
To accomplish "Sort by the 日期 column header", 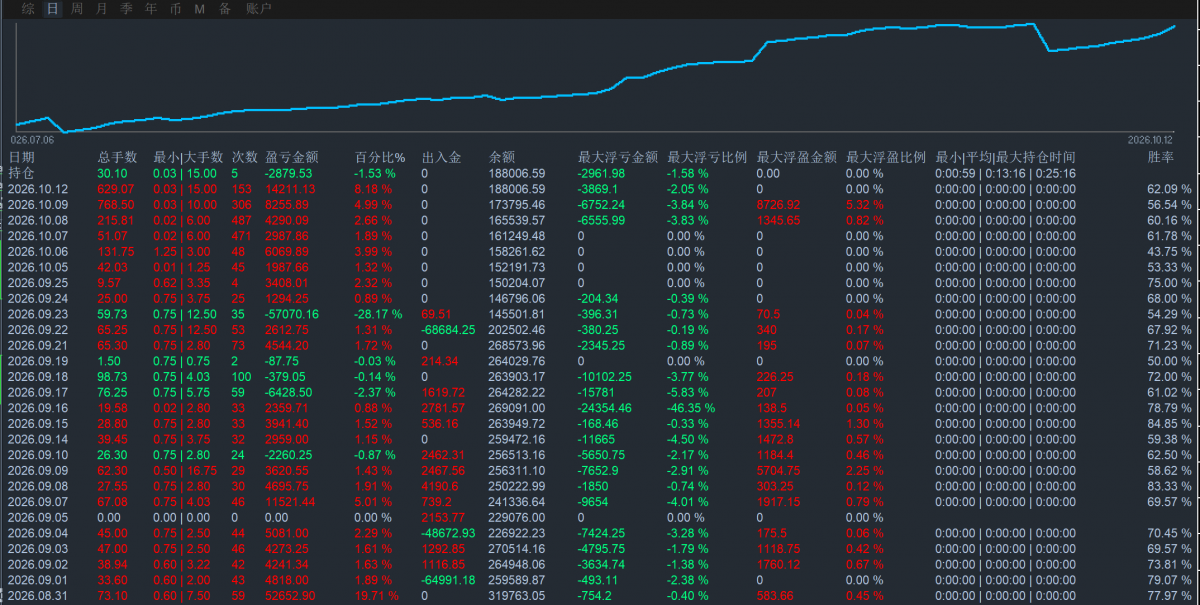I will [22, 157].
